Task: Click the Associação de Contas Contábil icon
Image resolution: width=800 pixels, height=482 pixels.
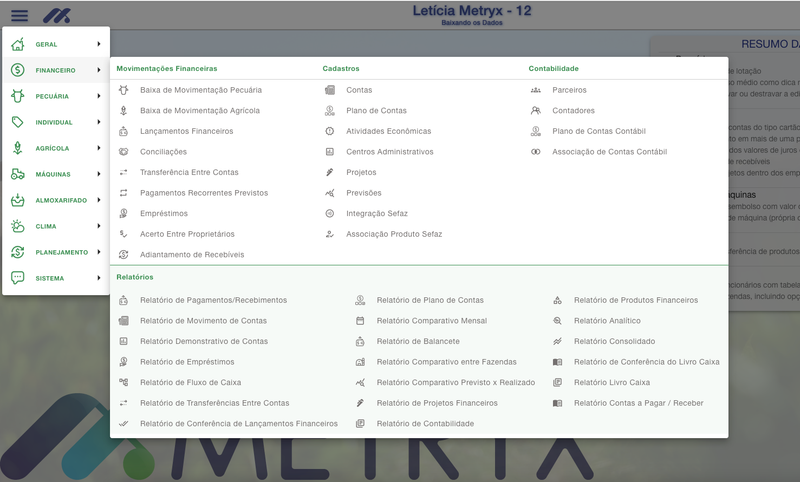Action: pyautogui.click(x=536, y=151)
